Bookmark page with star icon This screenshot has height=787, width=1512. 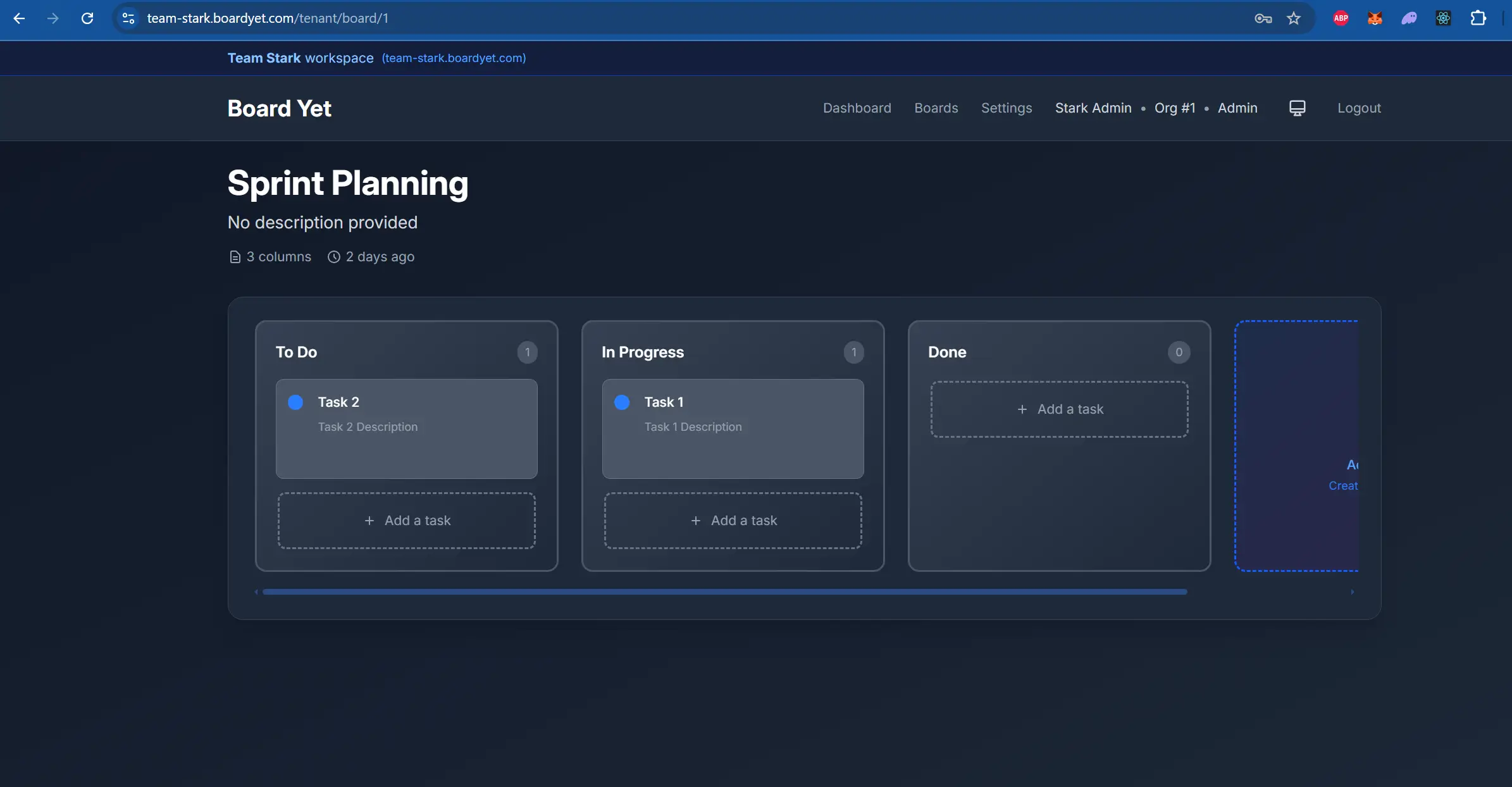click(x=1294, y=18)
